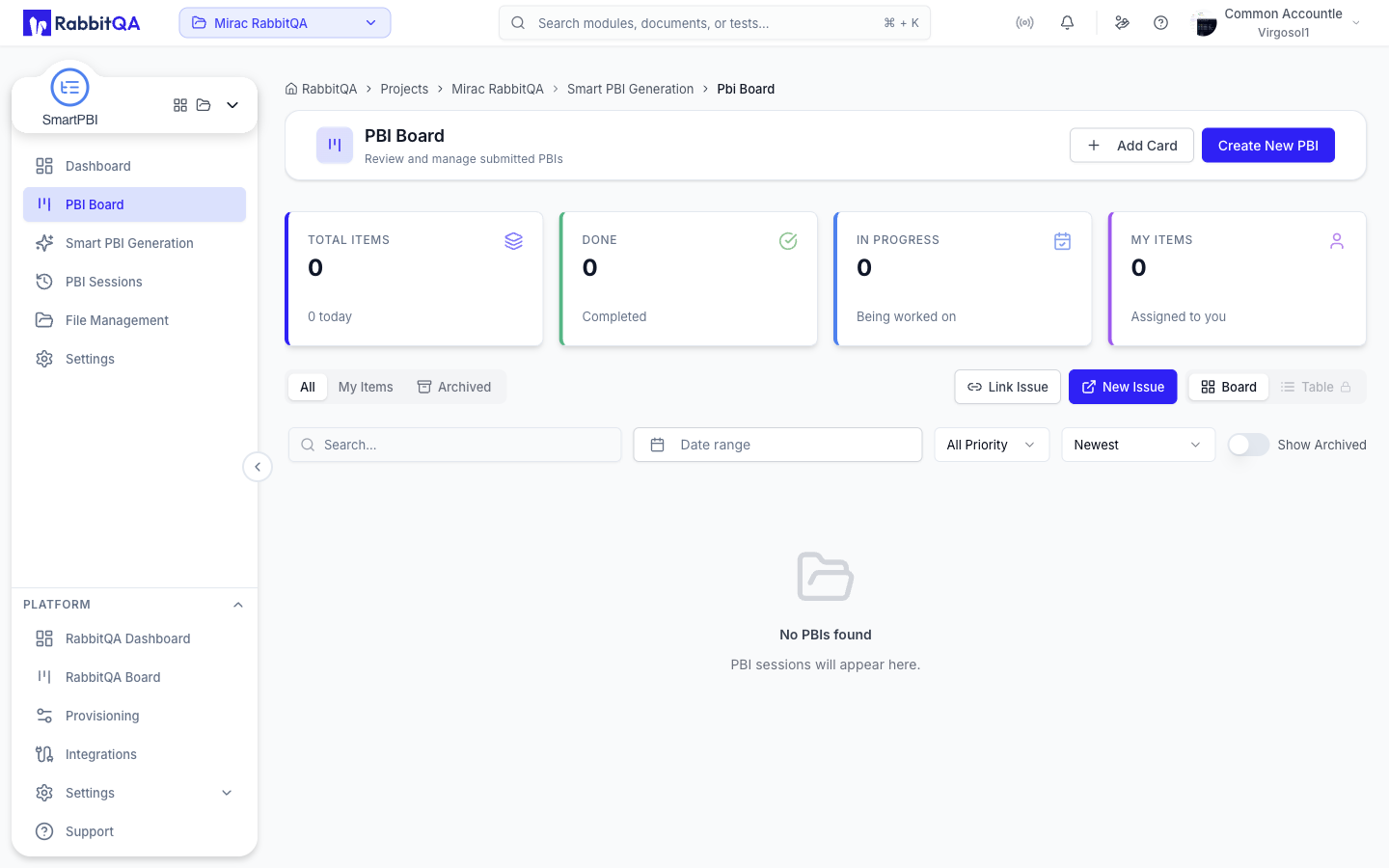This screenshot has width=1389, height=868.
Task: Expand the SmartPBI module switcher chevron
Action: (232, 105)
